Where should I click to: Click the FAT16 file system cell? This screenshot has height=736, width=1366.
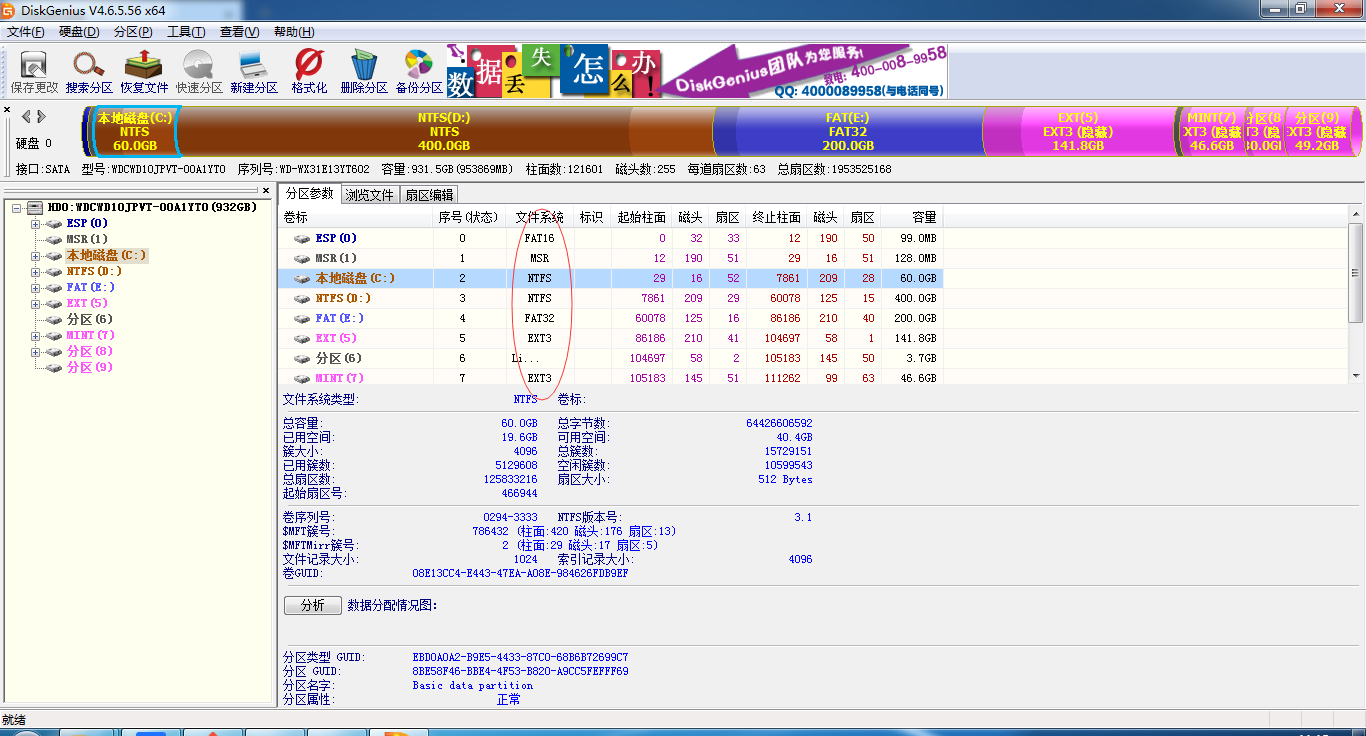coord(539,238)
